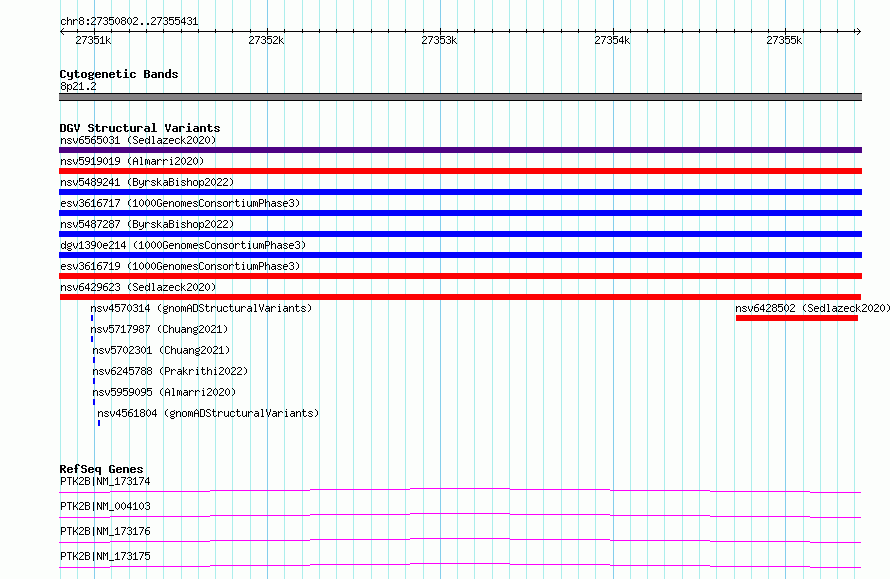Image resolution: width=890 pixels, height=579 pixels.
Task: Click the 27351k ruler position
Action: coord(93,40)
